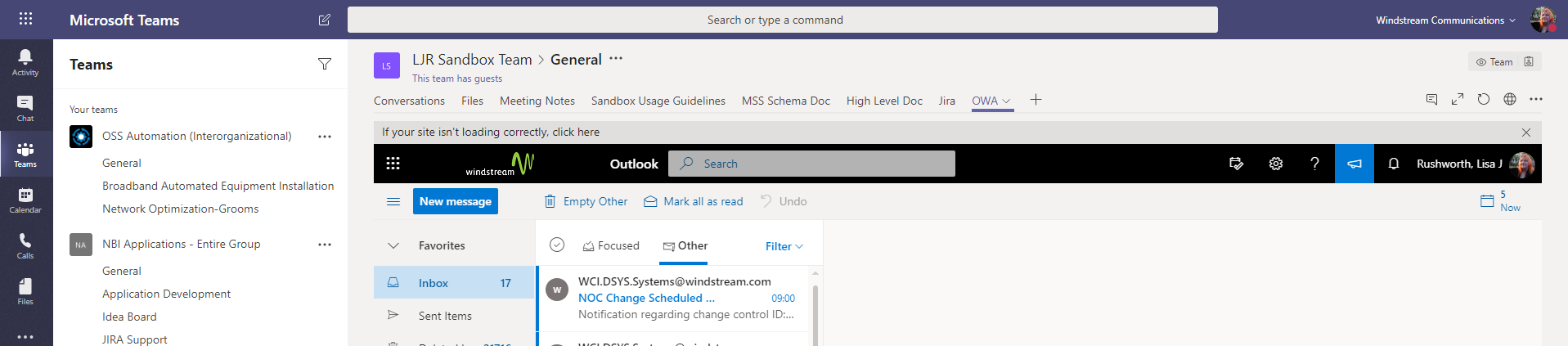
Task: Open Meeting Notes tab
Action: (x=537, y=101)
